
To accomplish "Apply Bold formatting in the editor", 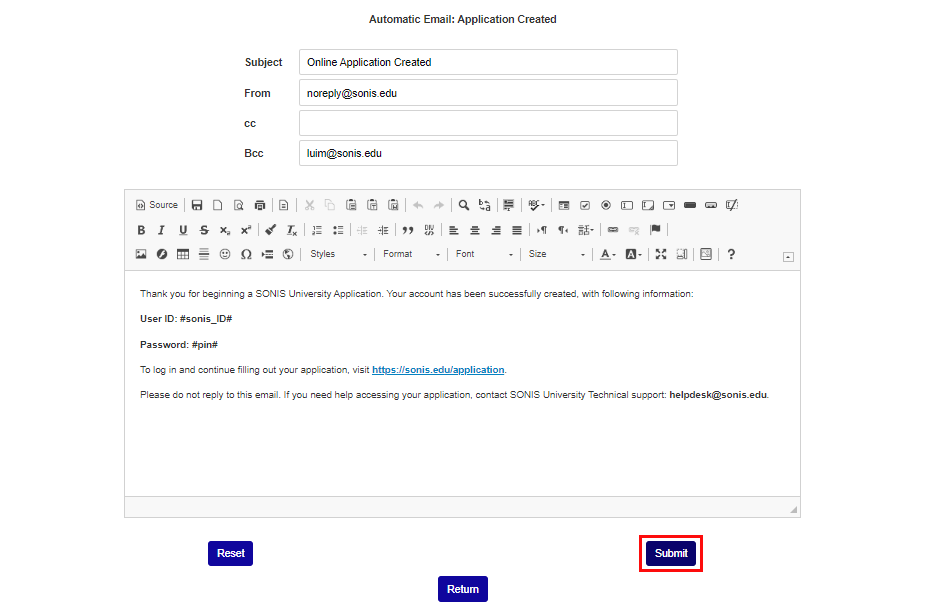I will coord(141,230).
